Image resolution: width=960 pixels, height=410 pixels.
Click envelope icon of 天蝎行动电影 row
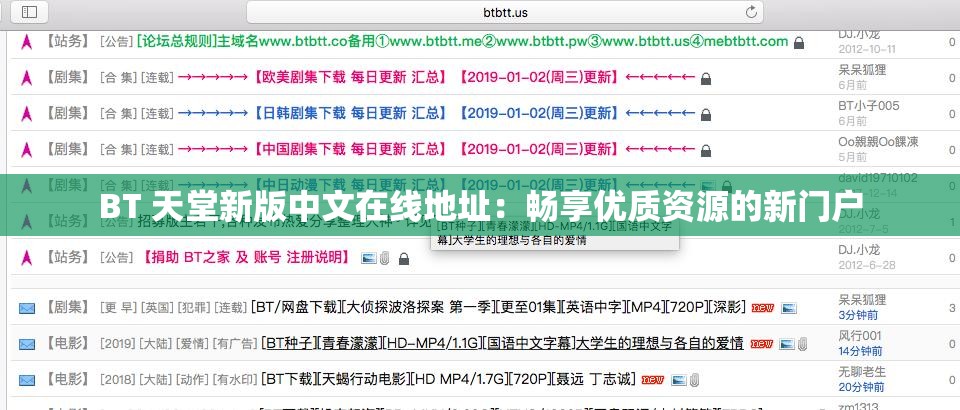[x=26, y=380]
